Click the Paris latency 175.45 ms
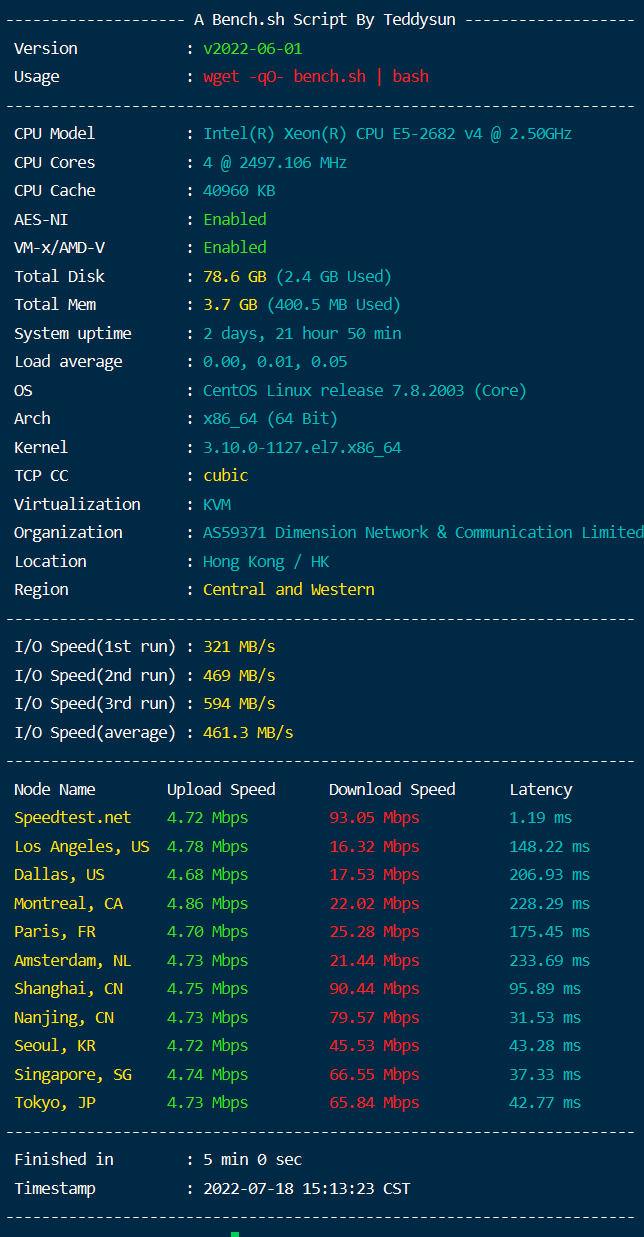This screenshot has width=644, height=1237. pos(550,931)
